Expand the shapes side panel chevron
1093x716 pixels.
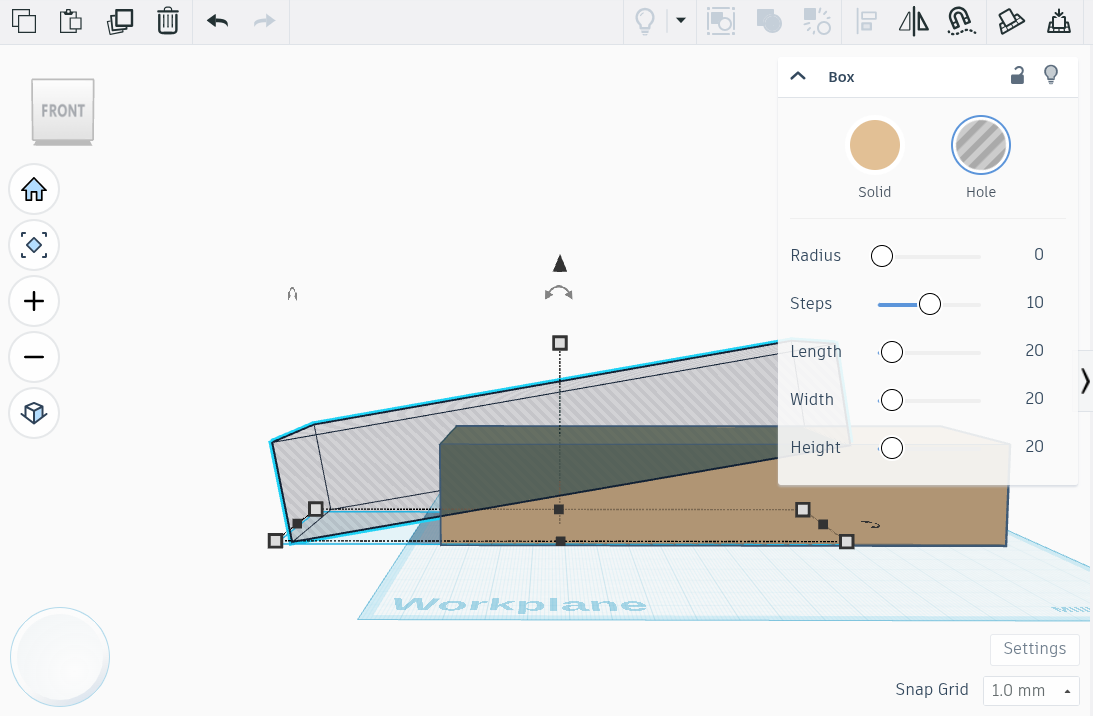pyautogui.click(x=1085, y=381)
